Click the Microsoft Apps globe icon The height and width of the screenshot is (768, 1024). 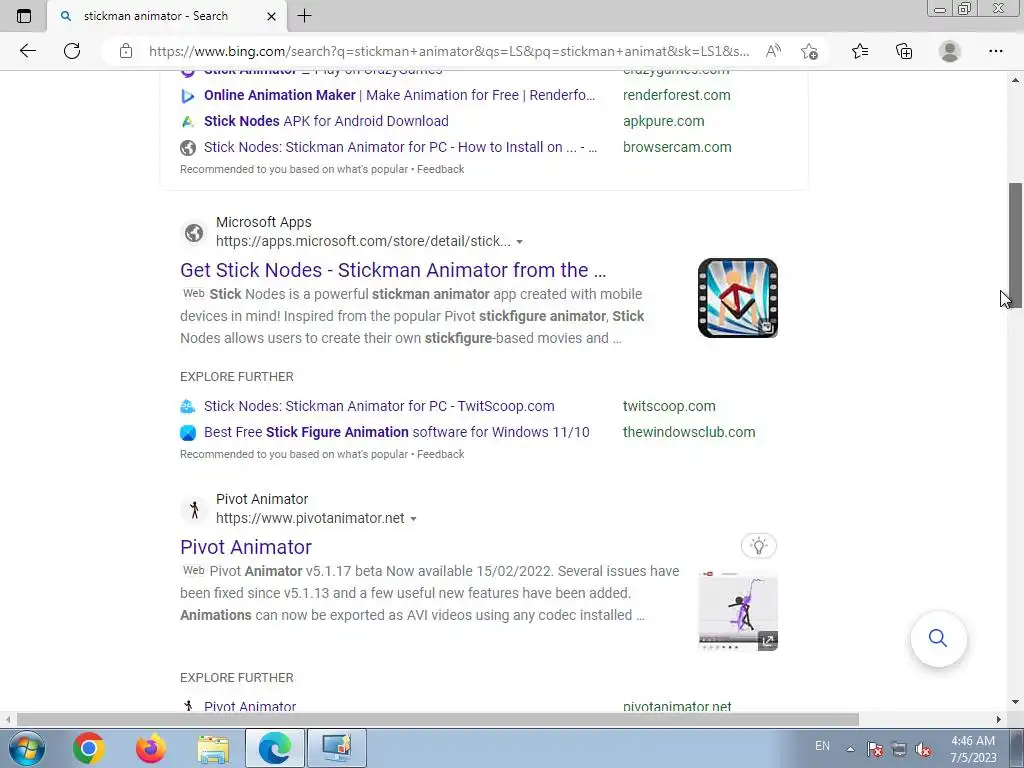194,232
